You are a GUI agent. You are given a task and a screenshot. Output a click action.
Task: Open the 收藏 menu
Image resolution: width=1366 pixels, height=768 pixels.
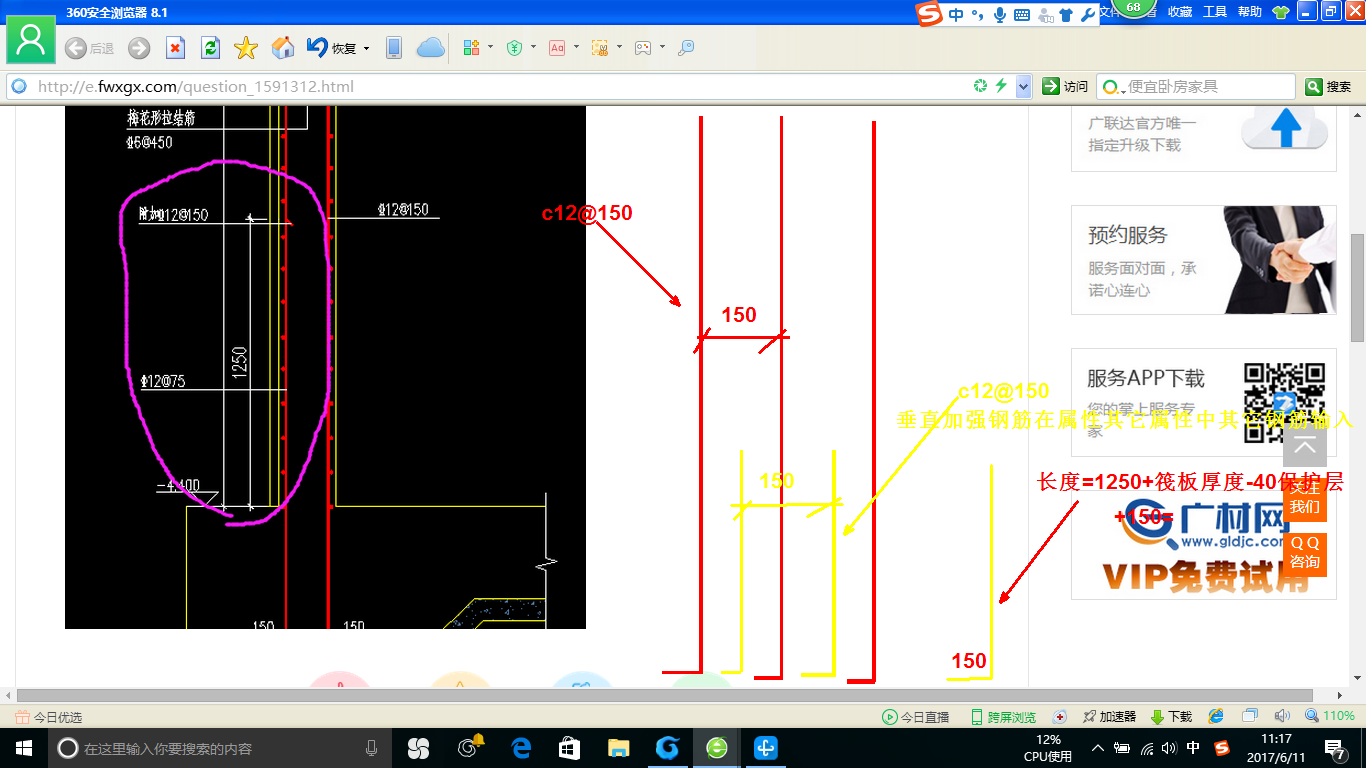1180,12
